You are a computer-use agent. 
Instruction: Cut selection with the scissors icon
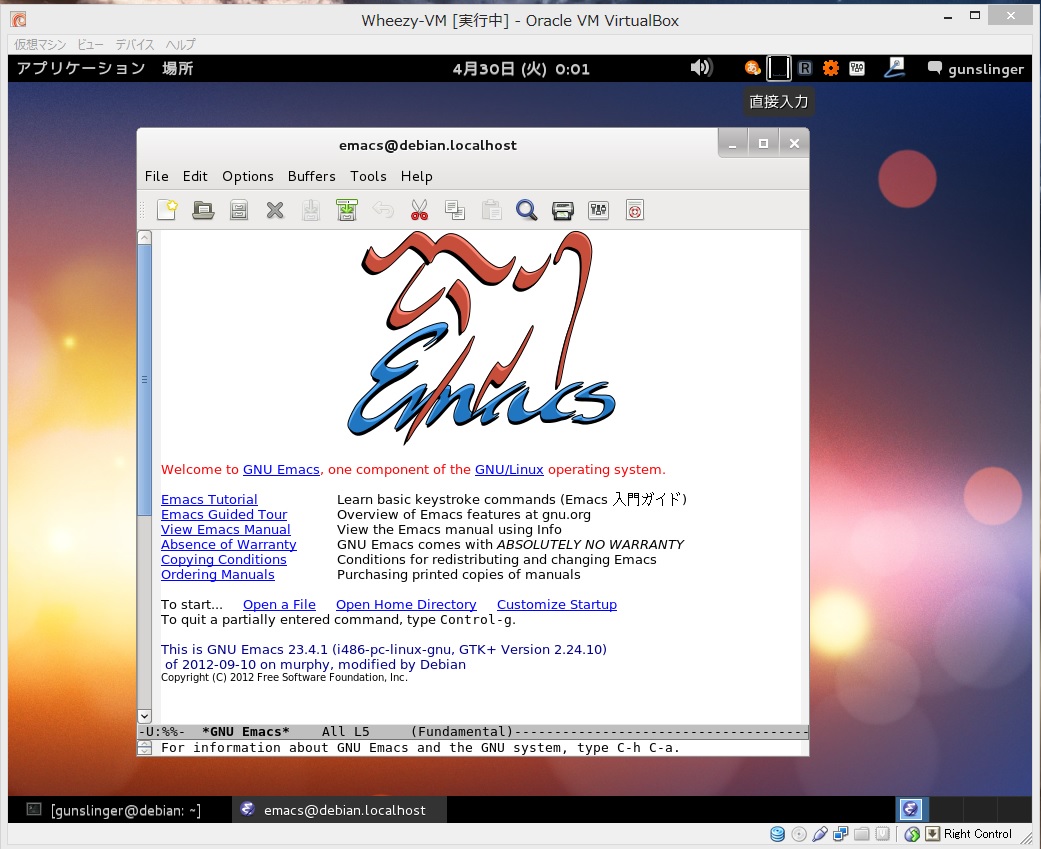point(419,210)
